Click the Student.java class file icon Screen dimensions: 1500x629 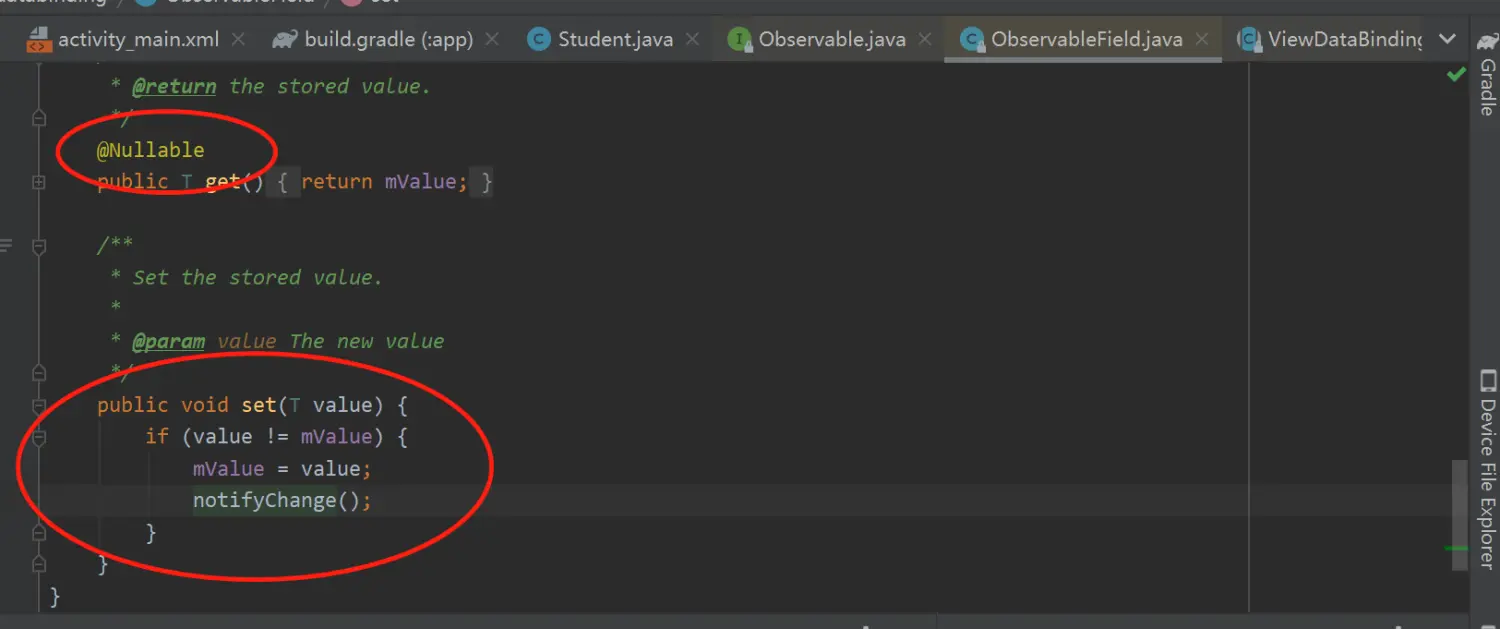pyautogui.click(x=539, y=40)
